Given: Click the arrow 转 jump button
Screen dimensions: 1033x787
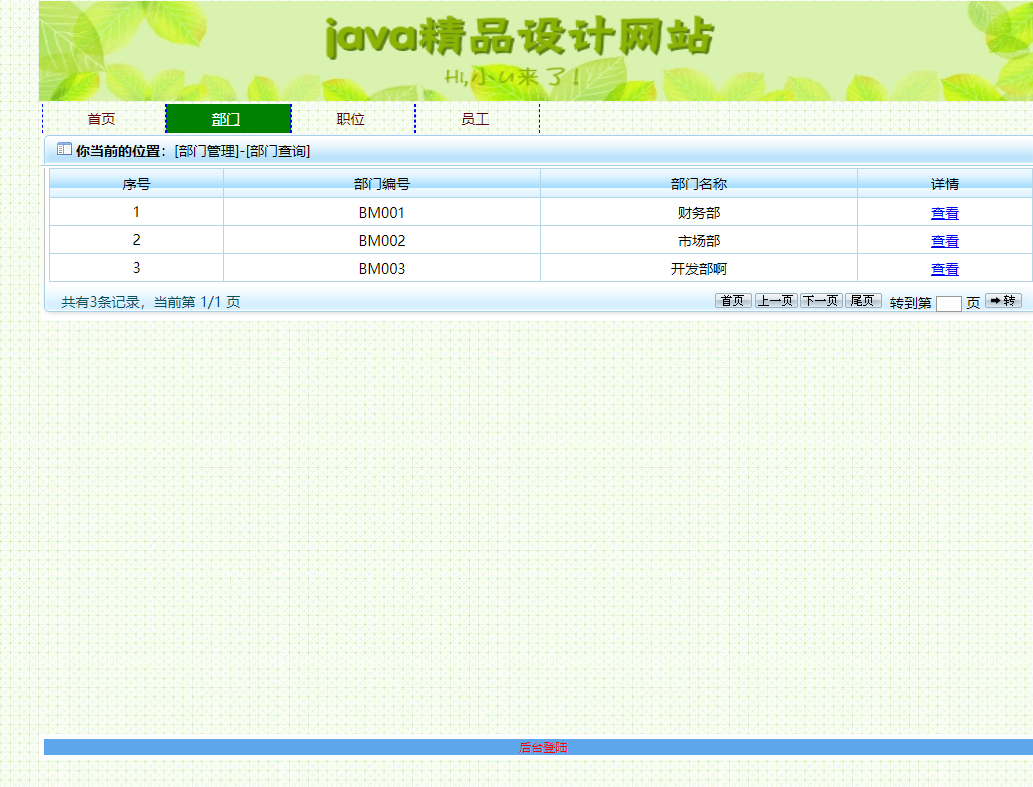Looking at the screenshot, I should tap(1003, 301).
